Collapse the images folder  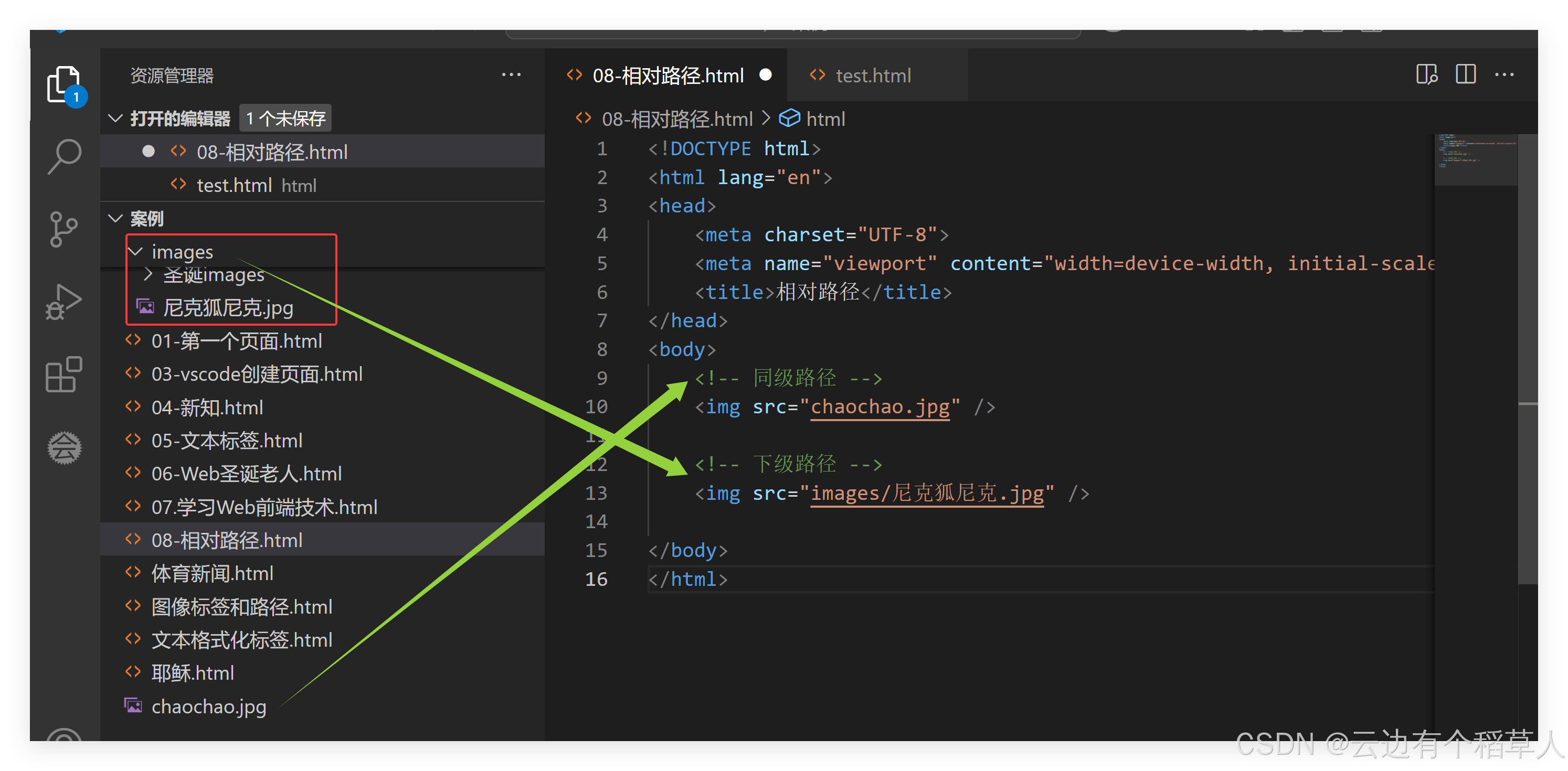[x=136, y=251]
